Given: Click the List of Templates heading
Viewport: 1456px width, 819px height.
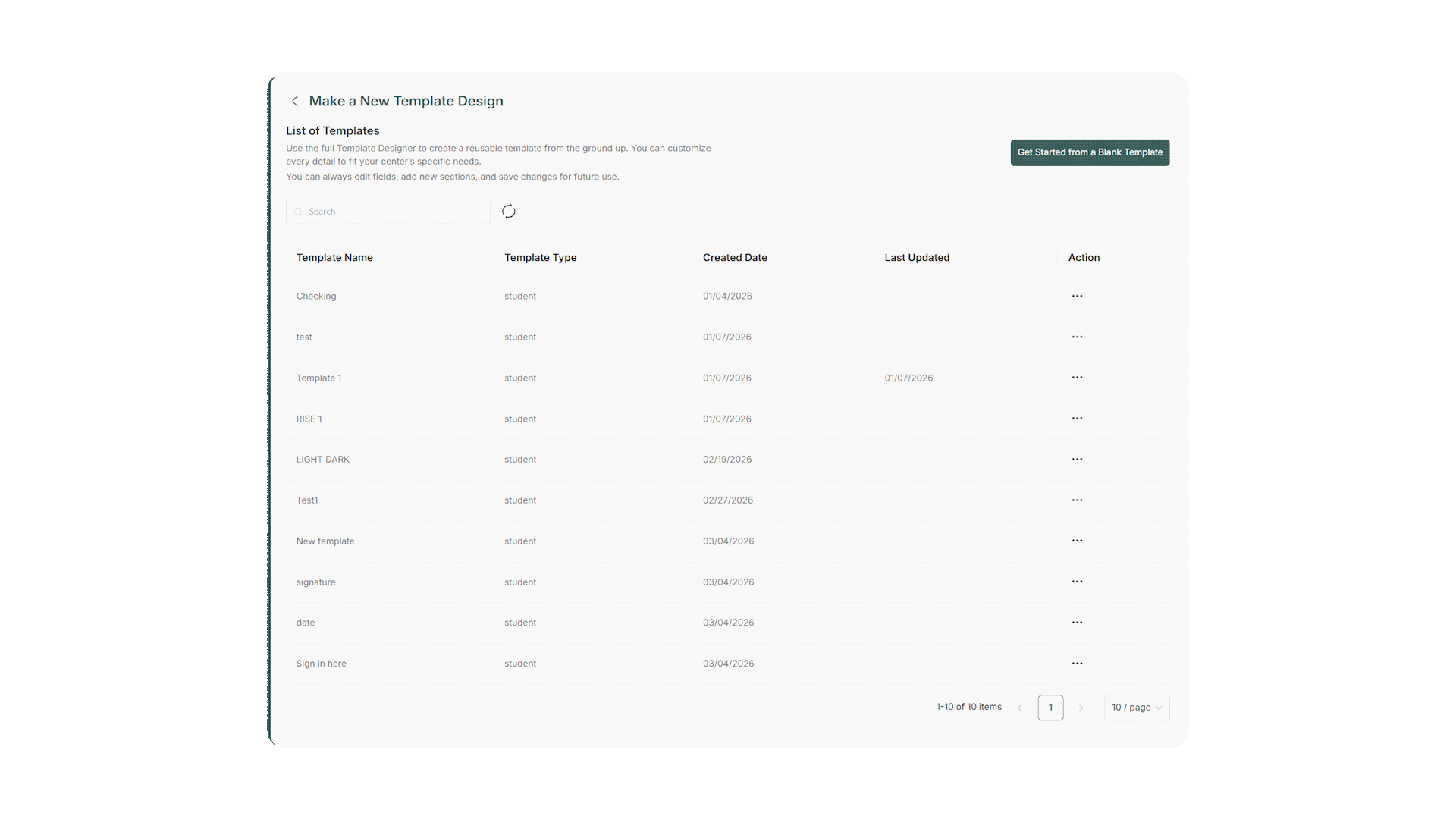Looking at the screenshot, I should pyautogui.click(x=332, y=131).
